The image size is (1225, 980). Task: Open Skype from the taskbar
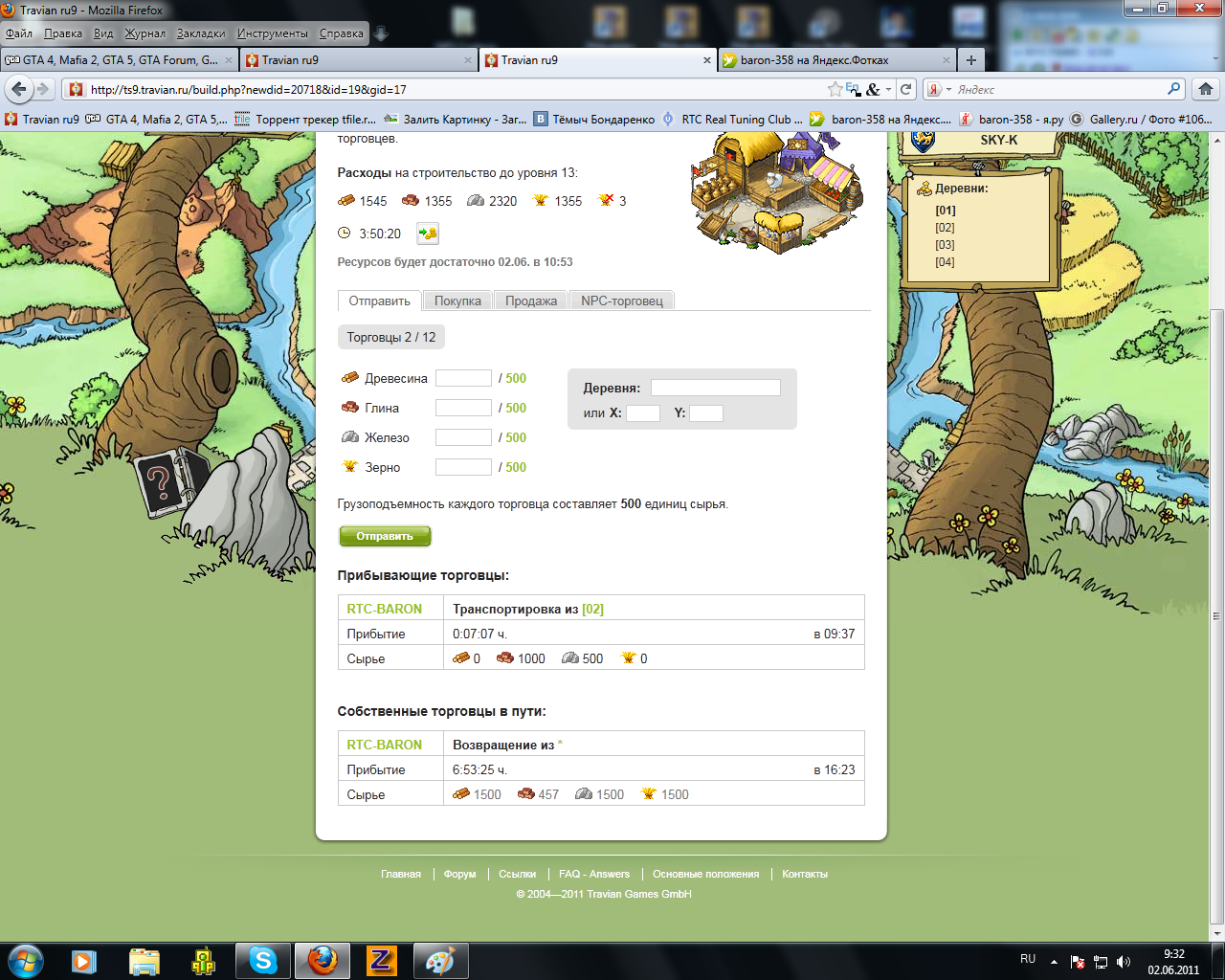point(262,960)
